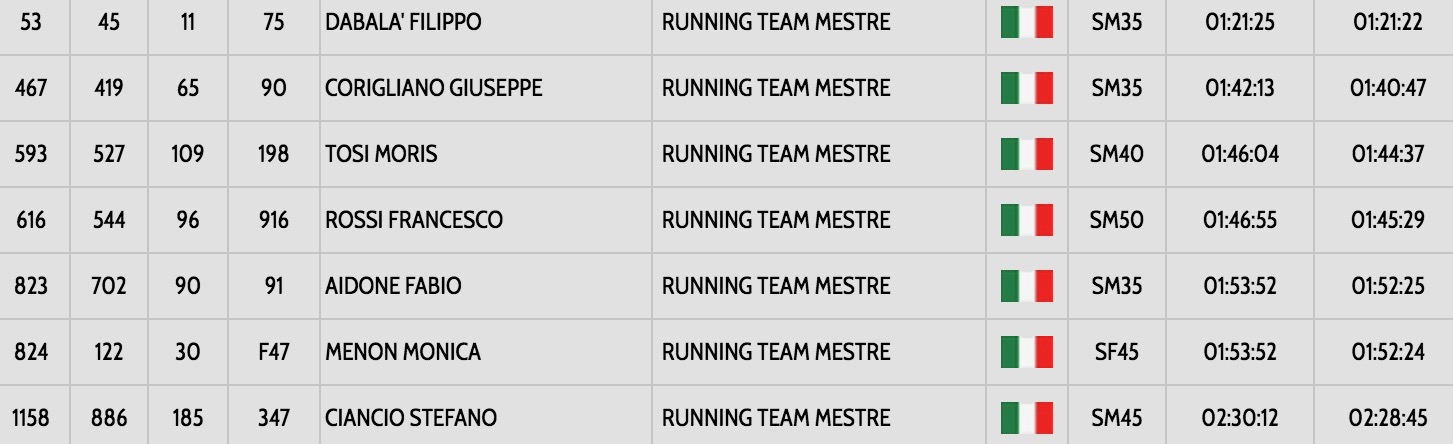Click the Italian flag in Dabala' Filippo's row
Screen dimensions: 1453x444
coord(1027,22)
